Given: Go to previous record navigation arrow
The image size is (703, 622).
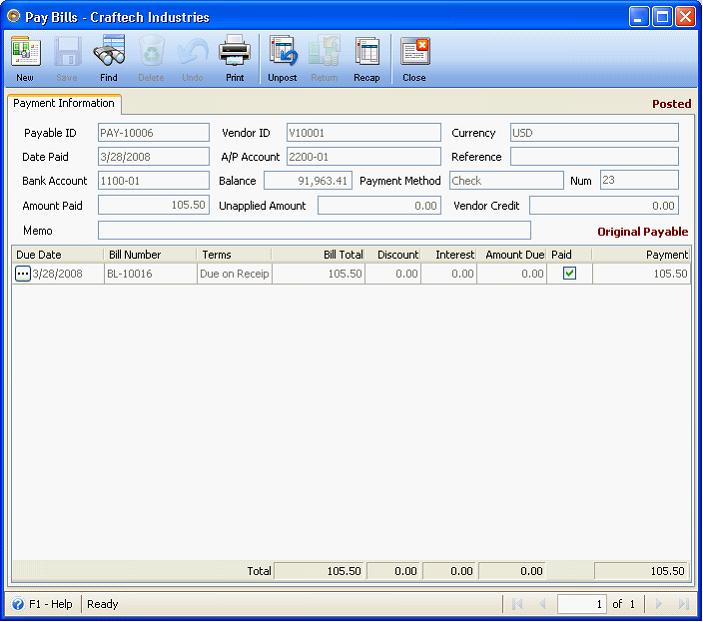Looking at the screenshot, I should 542,604.
